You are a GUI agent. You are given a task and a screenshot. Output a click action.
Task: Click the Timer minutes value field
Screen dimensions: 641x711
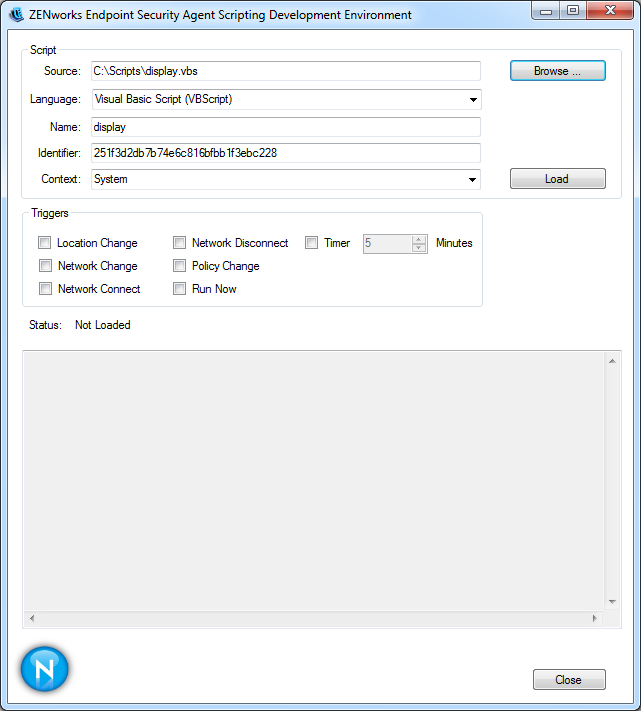388,243
